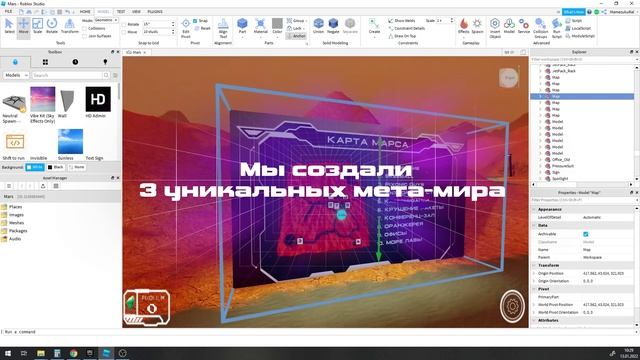This screenshot has height=360, width=640.
Task: Open the Transform tool
Action: pyautogui.click(x=69, y=26)
